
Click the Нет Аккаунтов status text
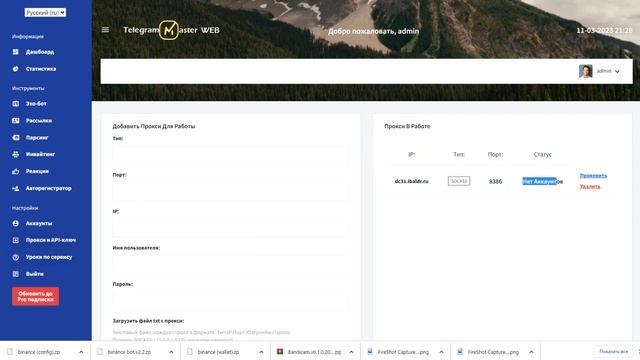[542, 181]
